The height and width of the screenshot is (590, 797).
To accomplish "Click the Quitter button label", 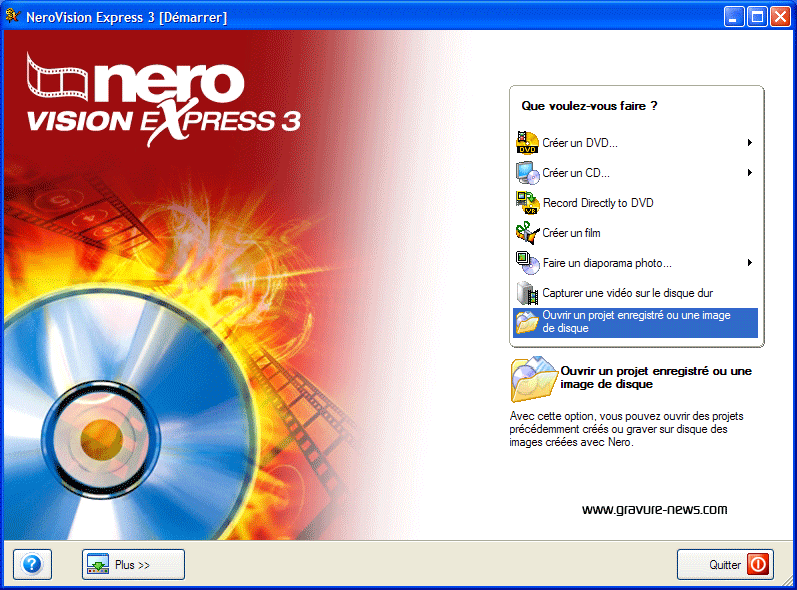I will click(725, 565).
